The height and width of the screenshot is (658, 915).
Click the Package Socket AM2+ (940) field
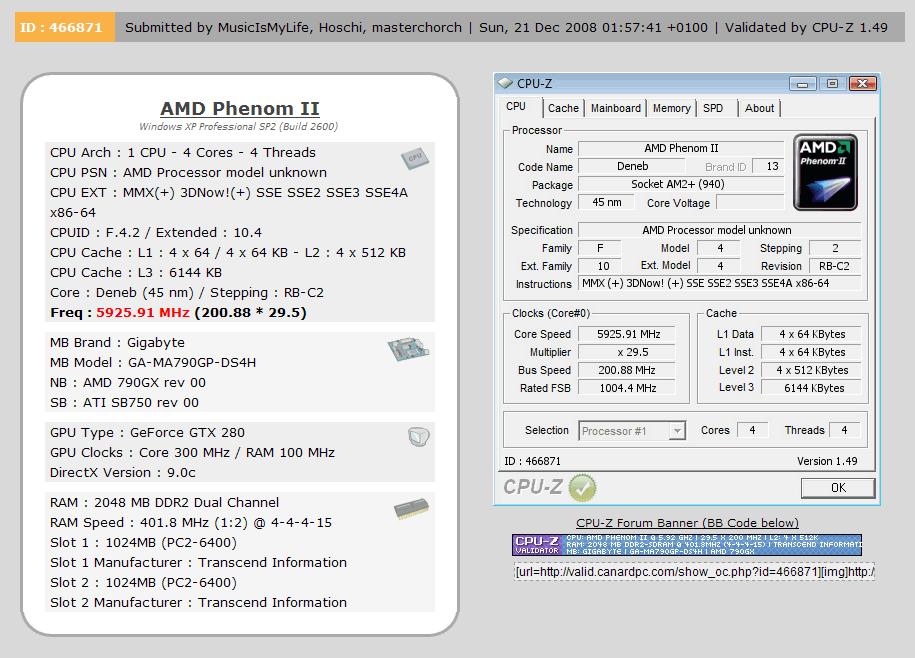680,184
